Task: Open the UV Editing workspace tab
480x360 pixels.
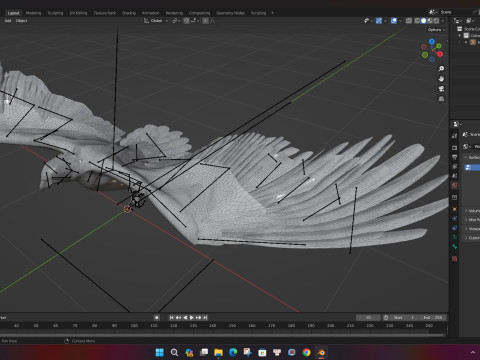Action: (78, 13)
